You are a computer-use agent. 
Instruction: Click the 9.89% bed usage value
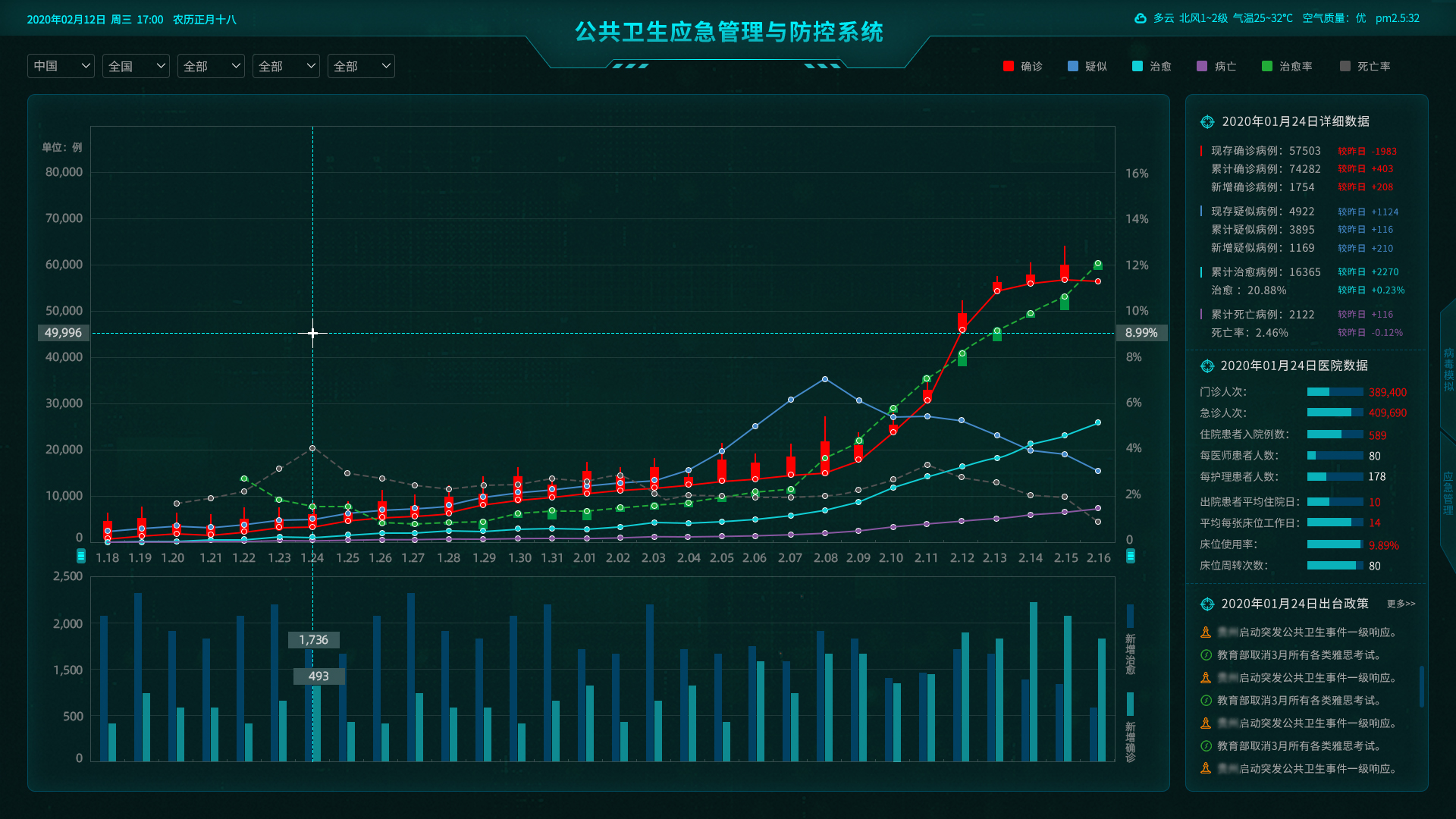pos(1384,545)
